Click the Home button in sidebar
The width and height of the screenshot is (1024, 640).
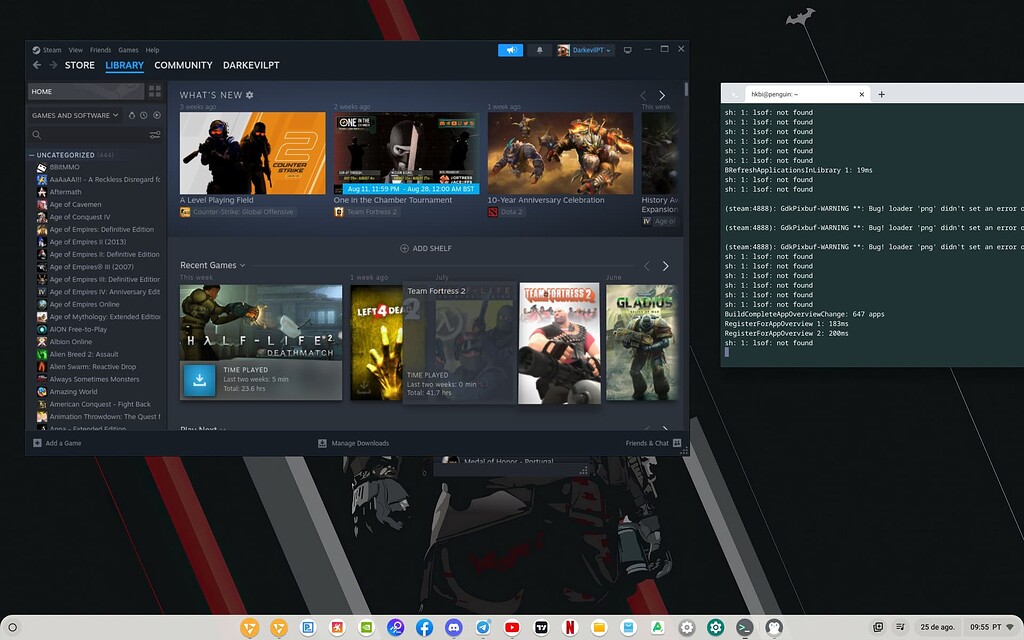(86, 91)
